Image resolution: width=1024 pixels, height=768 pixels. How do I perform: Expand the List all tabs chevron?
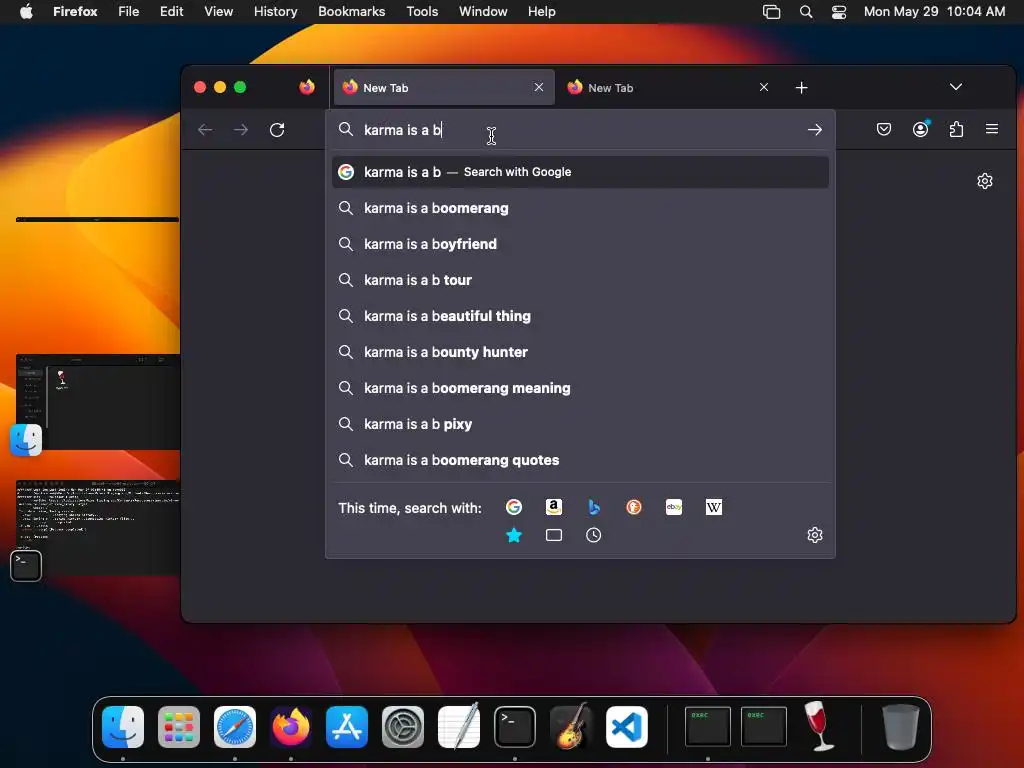[955, 87]
